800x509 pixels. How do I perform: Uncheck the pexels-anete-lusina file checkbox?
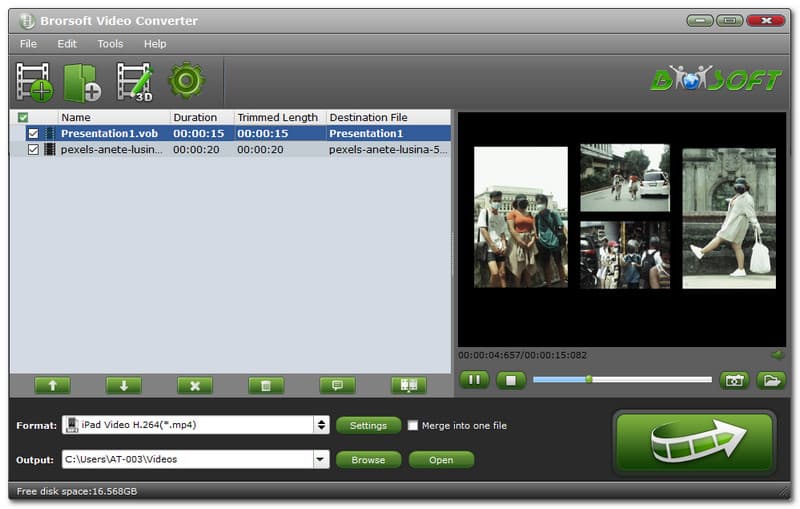[33, 149]
